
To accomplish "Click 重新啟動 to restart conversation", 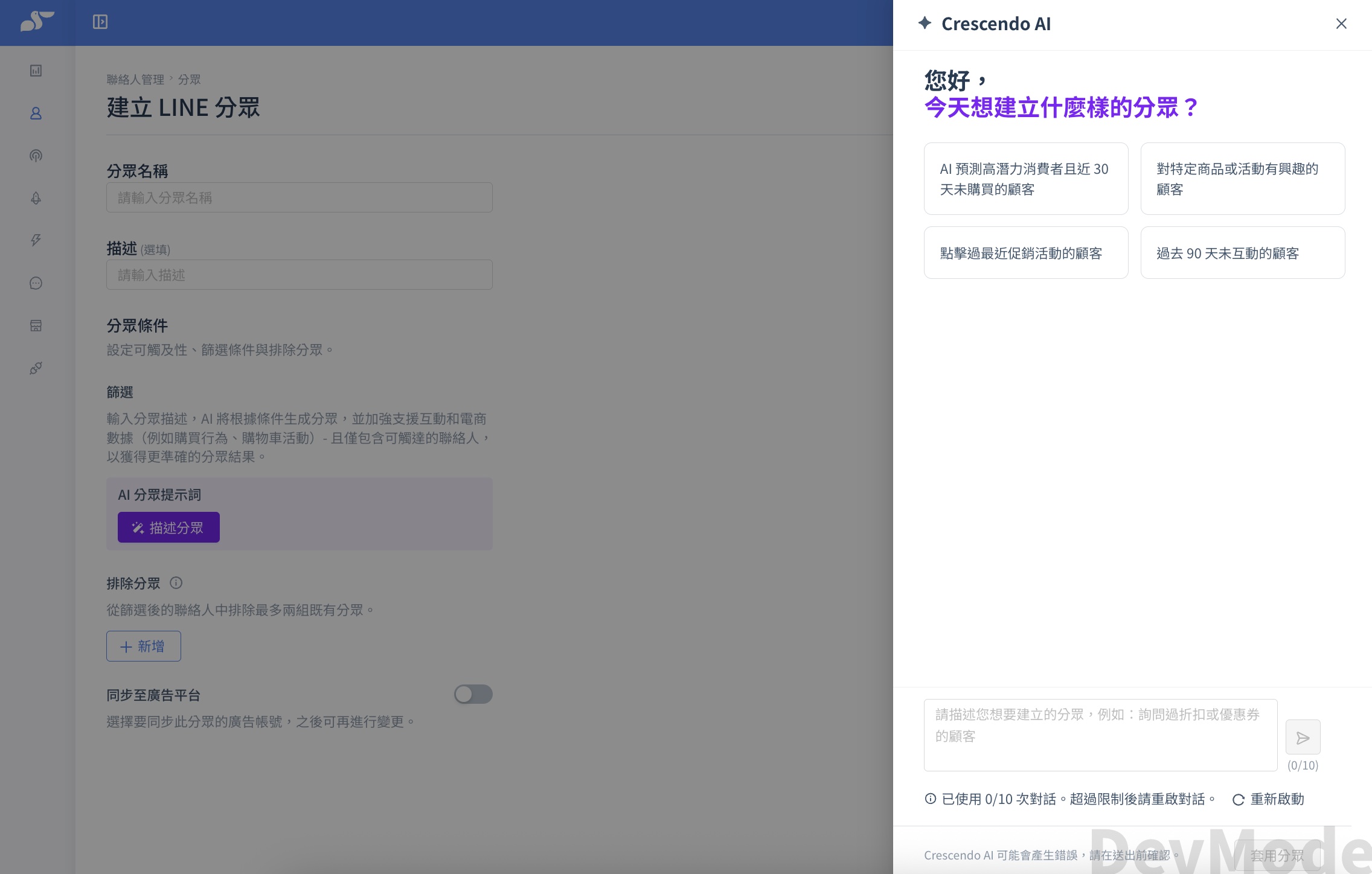I will (x=1268, y=799).
